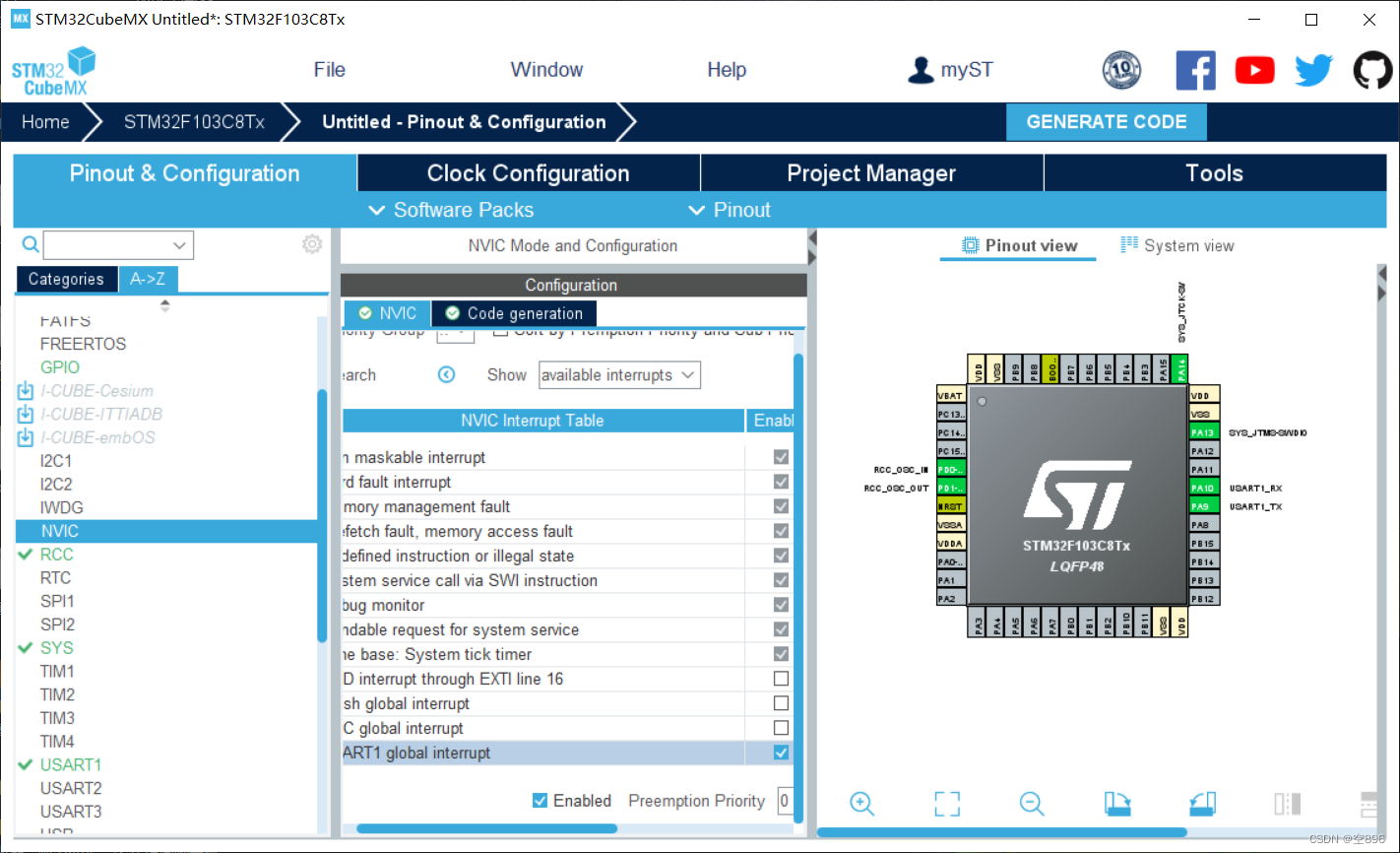Image resolution: width=1400 pixels, height=853 pixels.
Task: Switch to System view
Action: tap(1177, 245)
